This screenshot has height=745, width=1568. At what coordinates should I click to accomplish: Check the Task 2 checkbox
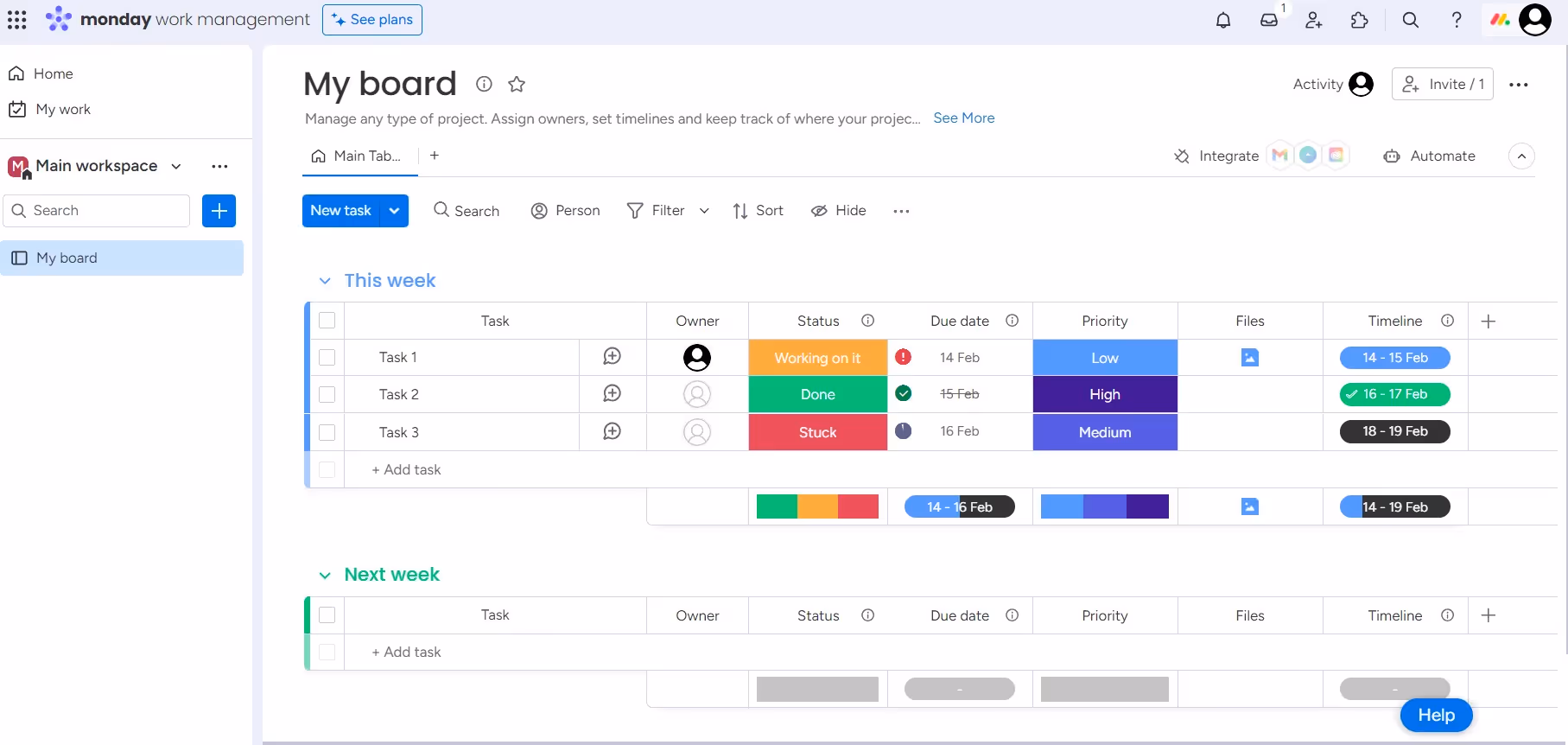pos(327,394)
